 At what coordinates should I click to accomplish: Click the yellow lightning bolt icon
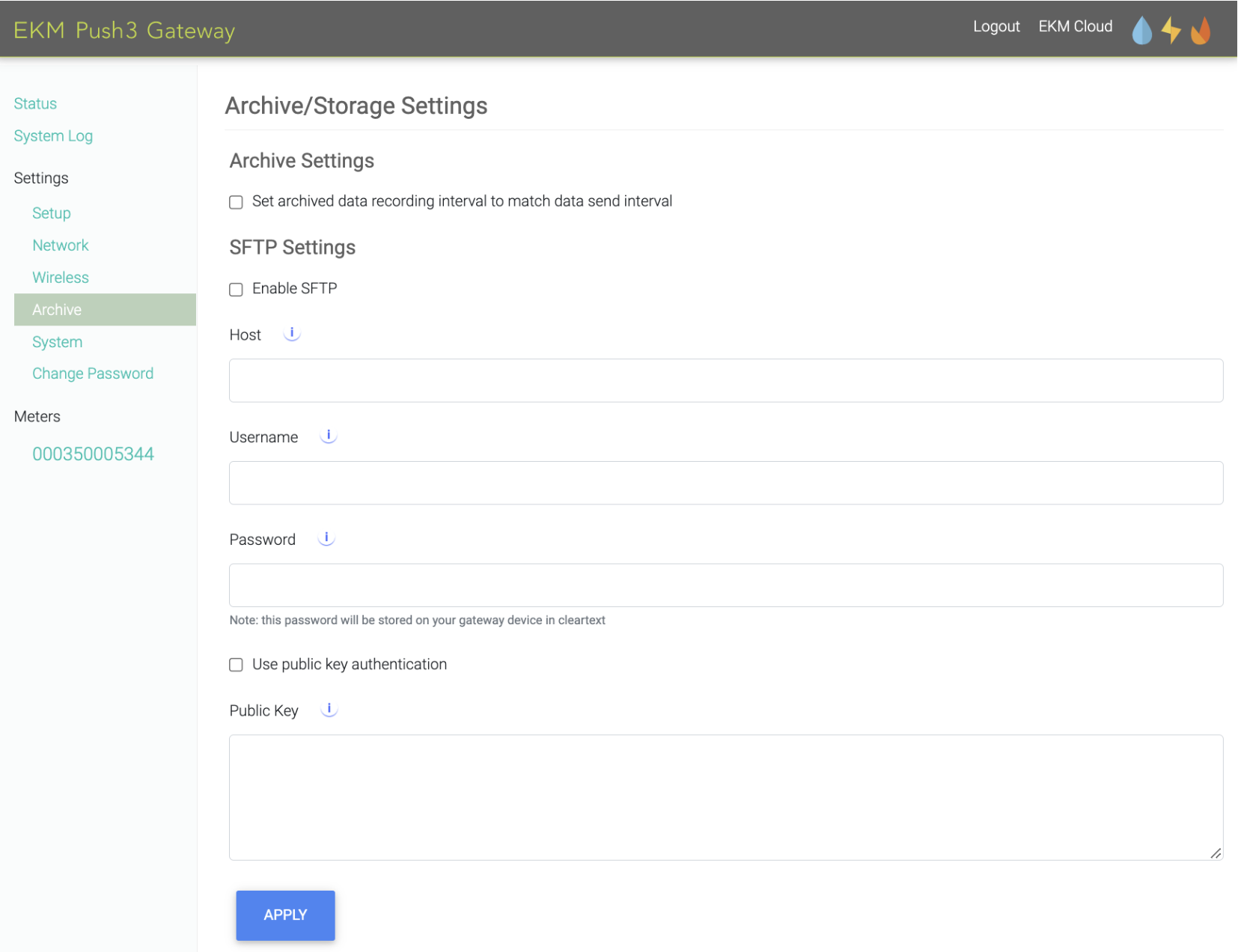click(1171, 30)
